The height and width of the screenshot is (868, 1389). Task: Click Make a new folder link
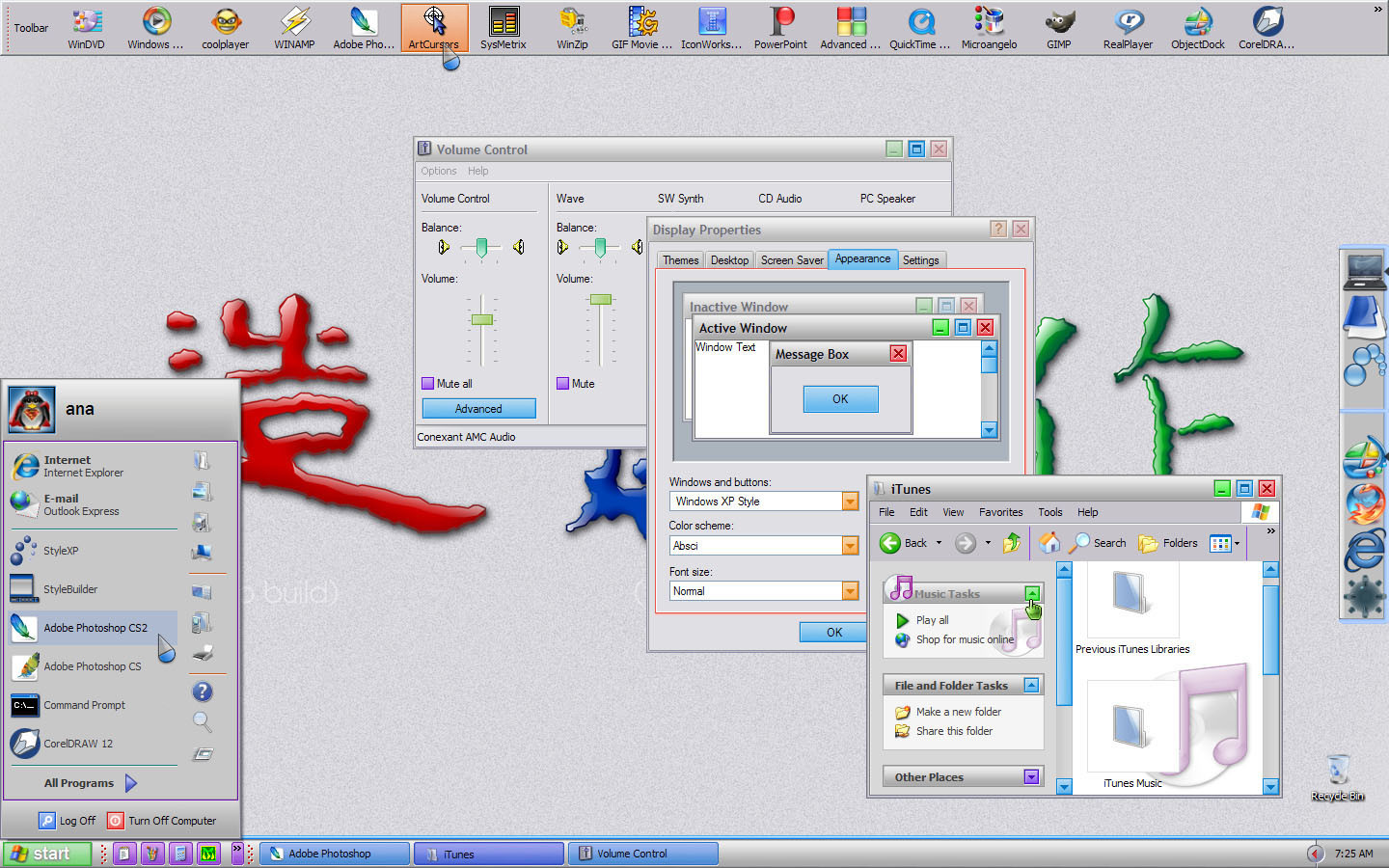(x=958, y=712)
